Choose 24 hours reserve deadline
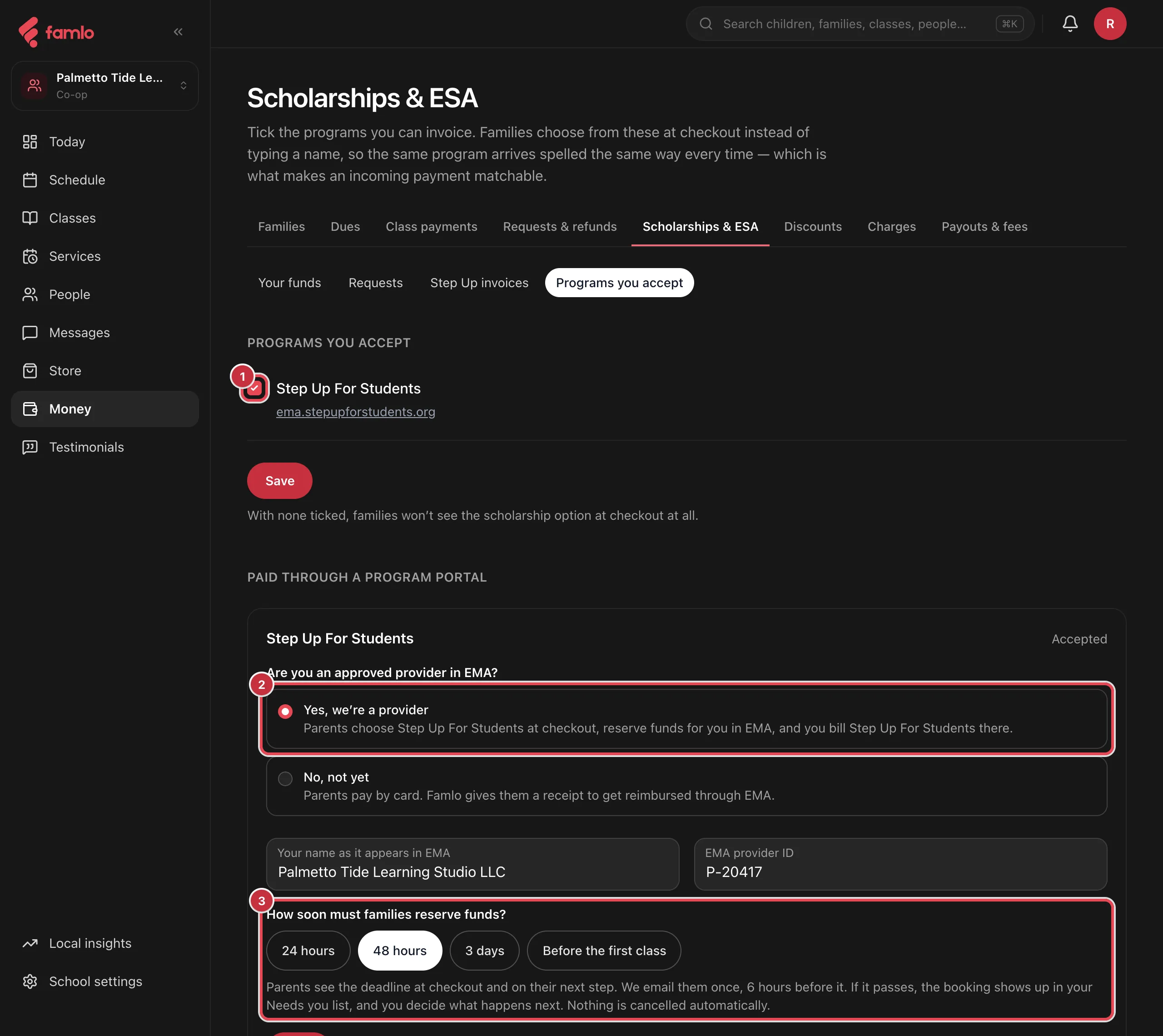Viewport: 1163px width, 1036px height. [308, 950]
